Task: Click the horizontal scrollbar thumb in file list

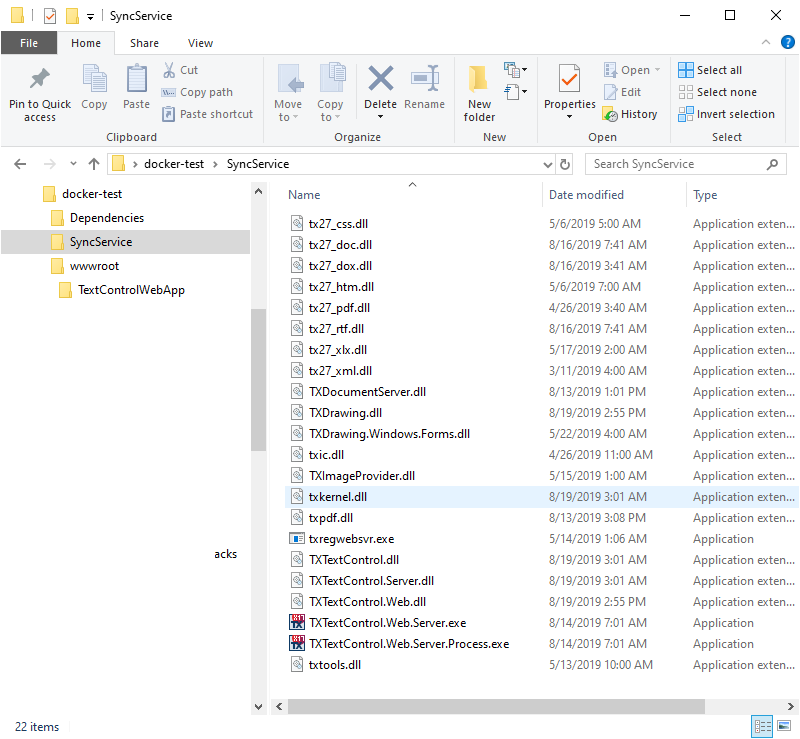Action: pos(496,706)
